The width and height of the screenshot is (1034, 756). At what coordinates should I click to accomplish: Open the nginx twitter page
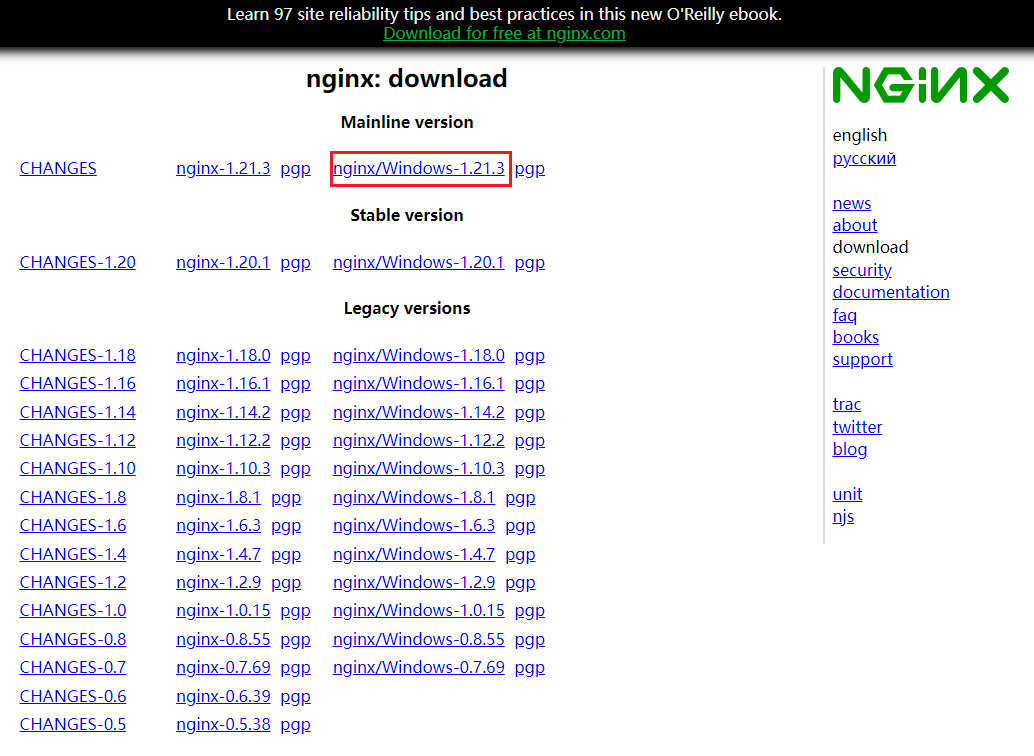tap(857, 427)
